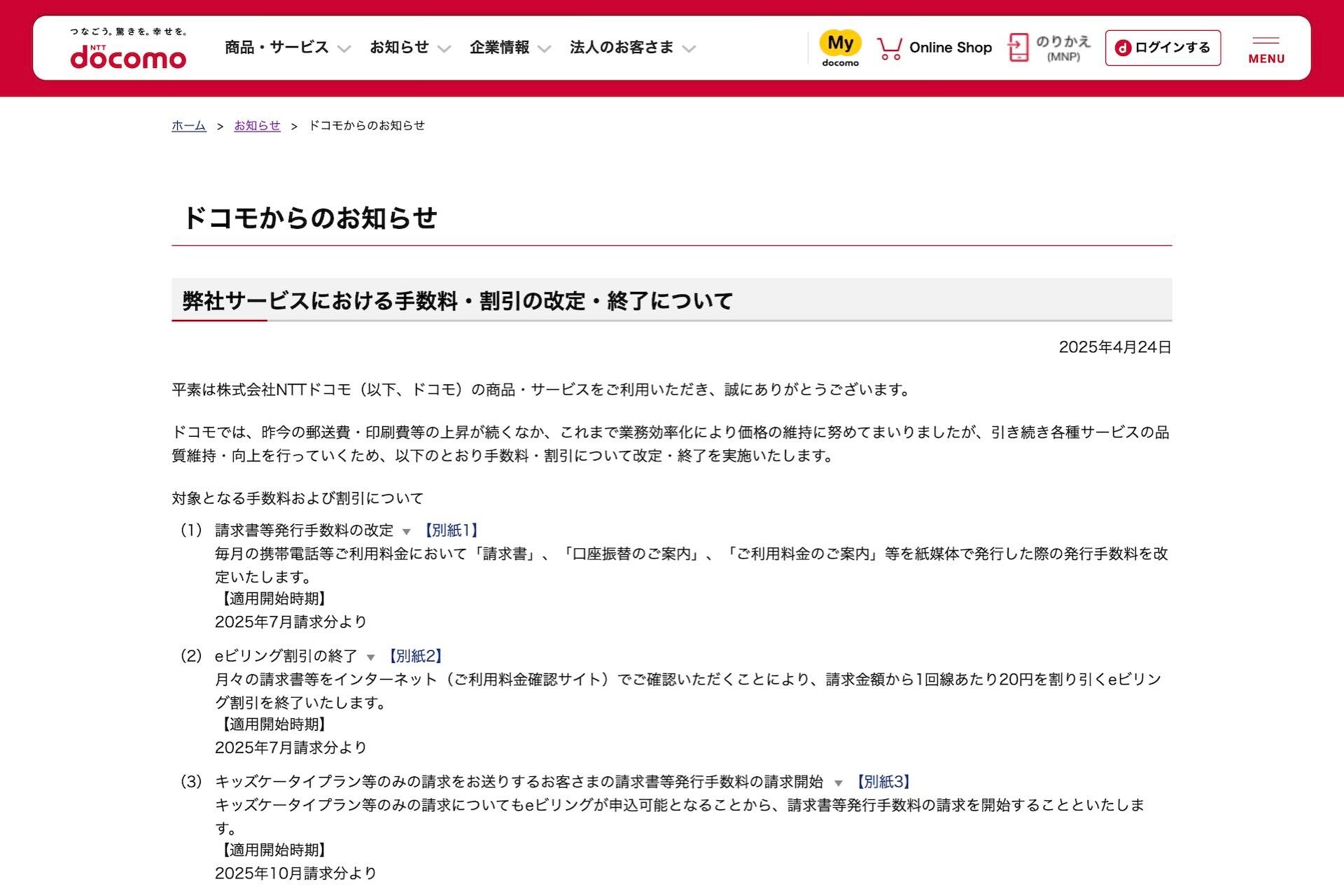Image resolution: width=1344 pixels, height=896 pixels.
Task: Jump to the 【別紙1】 link
Action: tap(451, 531)
